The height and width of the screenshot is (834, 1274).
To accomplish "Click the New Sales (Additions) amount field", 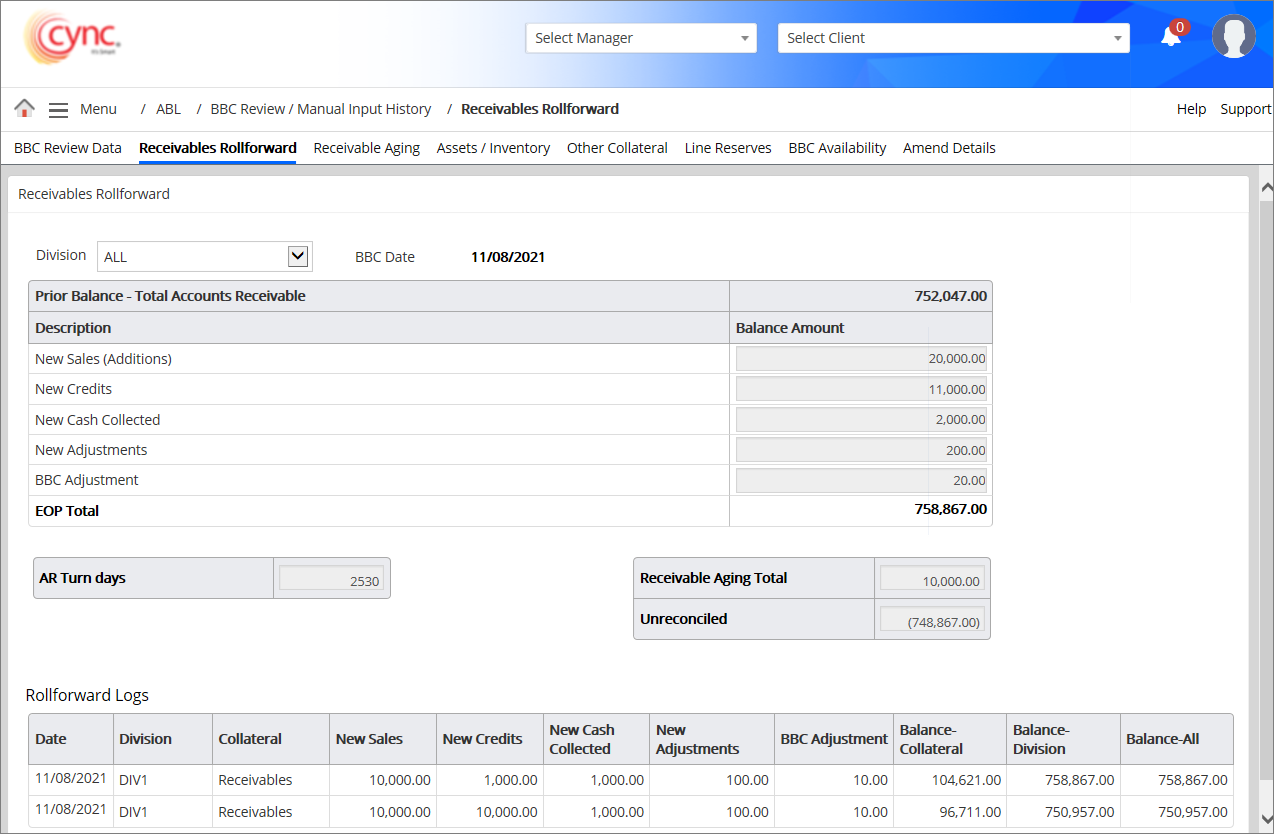I will [861, 359].
